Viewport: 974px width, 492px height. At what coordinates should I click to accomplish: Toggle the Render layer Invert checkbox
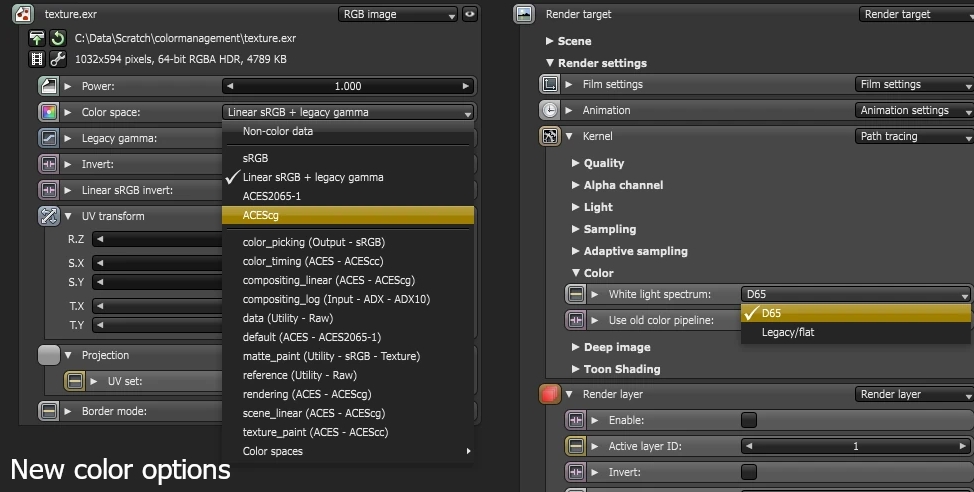tap(748, 472)
